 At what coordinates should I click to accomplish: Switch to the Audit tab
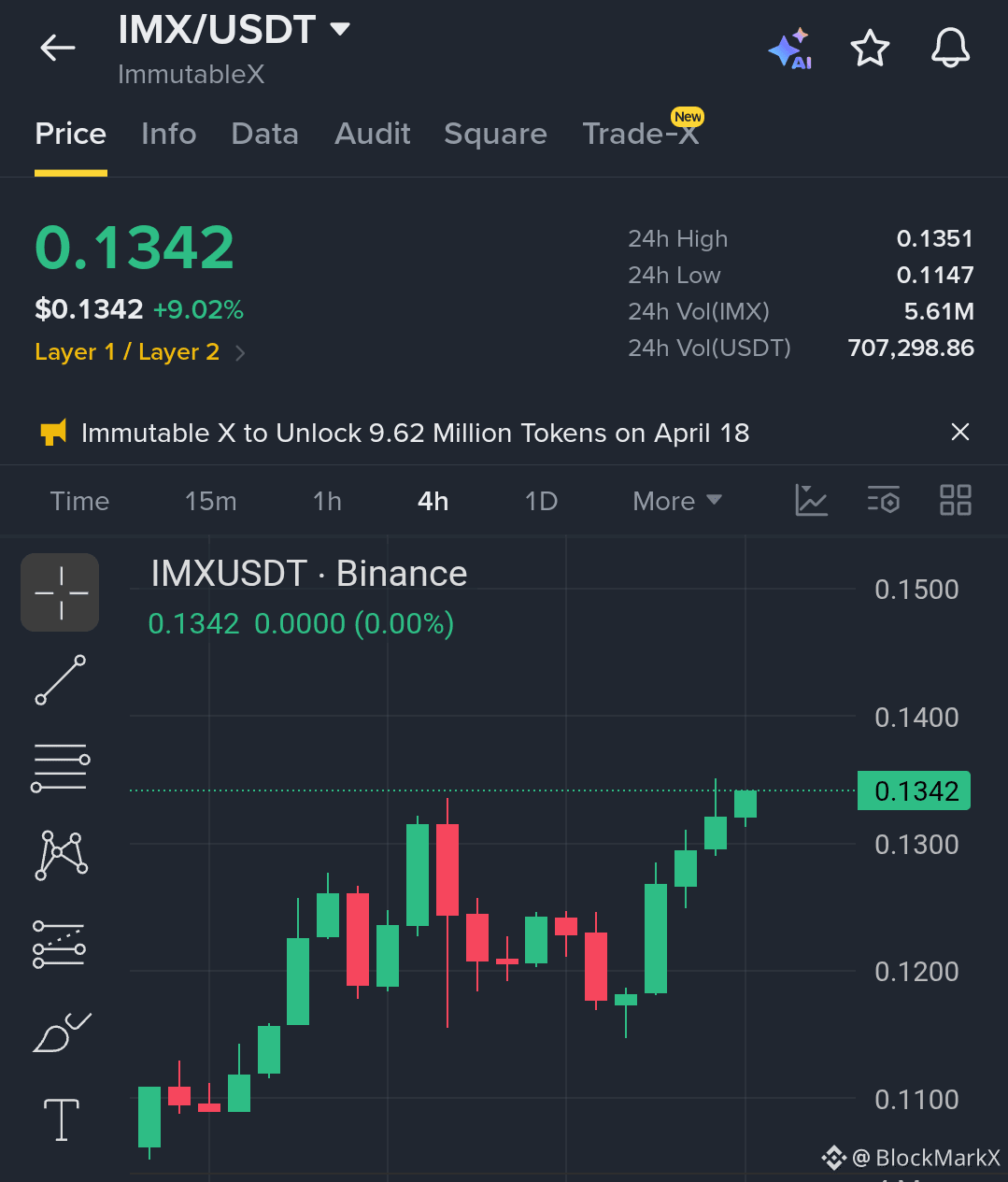click(x=373, y=134)
